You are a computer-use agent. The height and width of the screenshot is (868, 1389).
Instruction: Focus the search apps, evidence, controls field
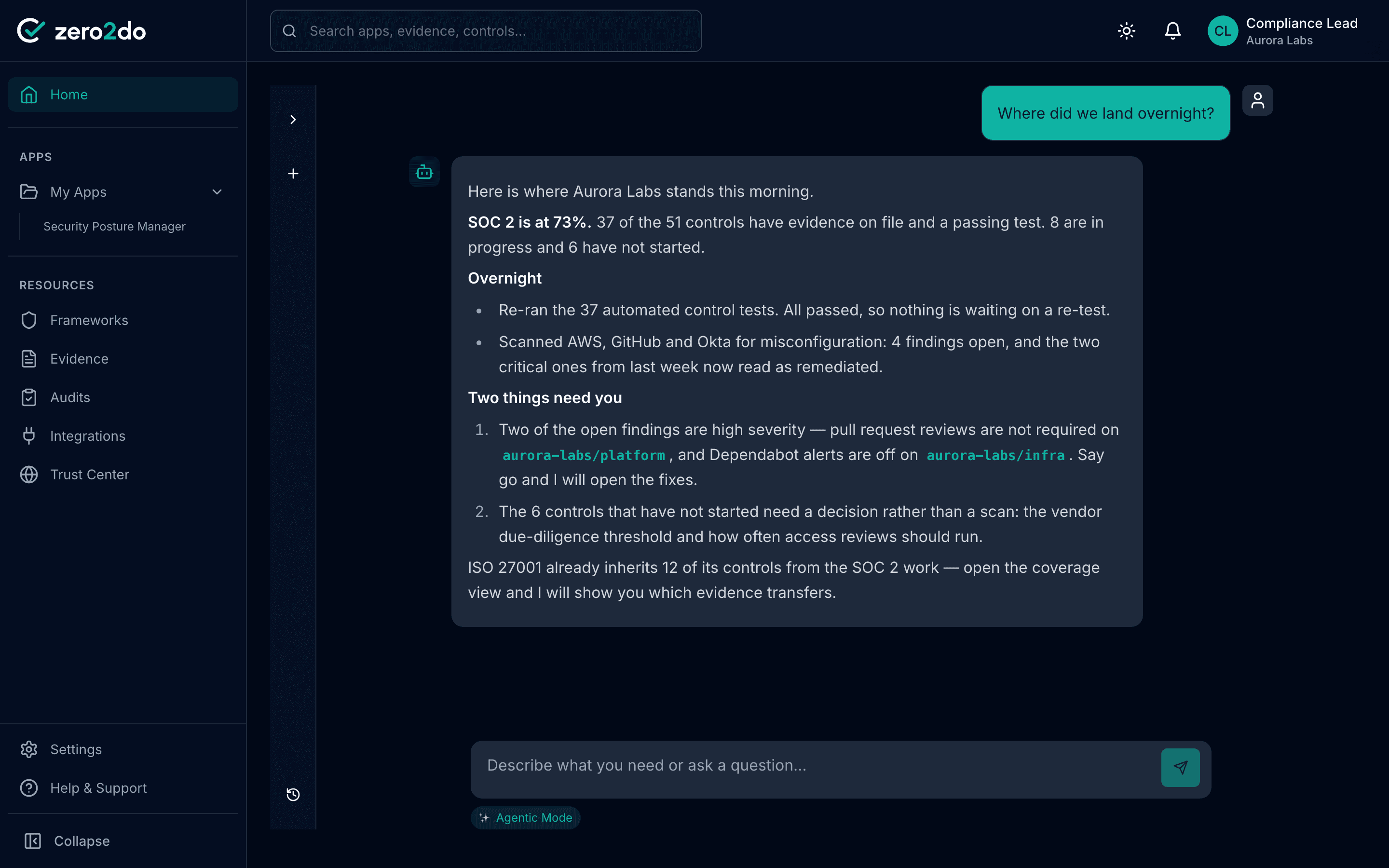486,31
